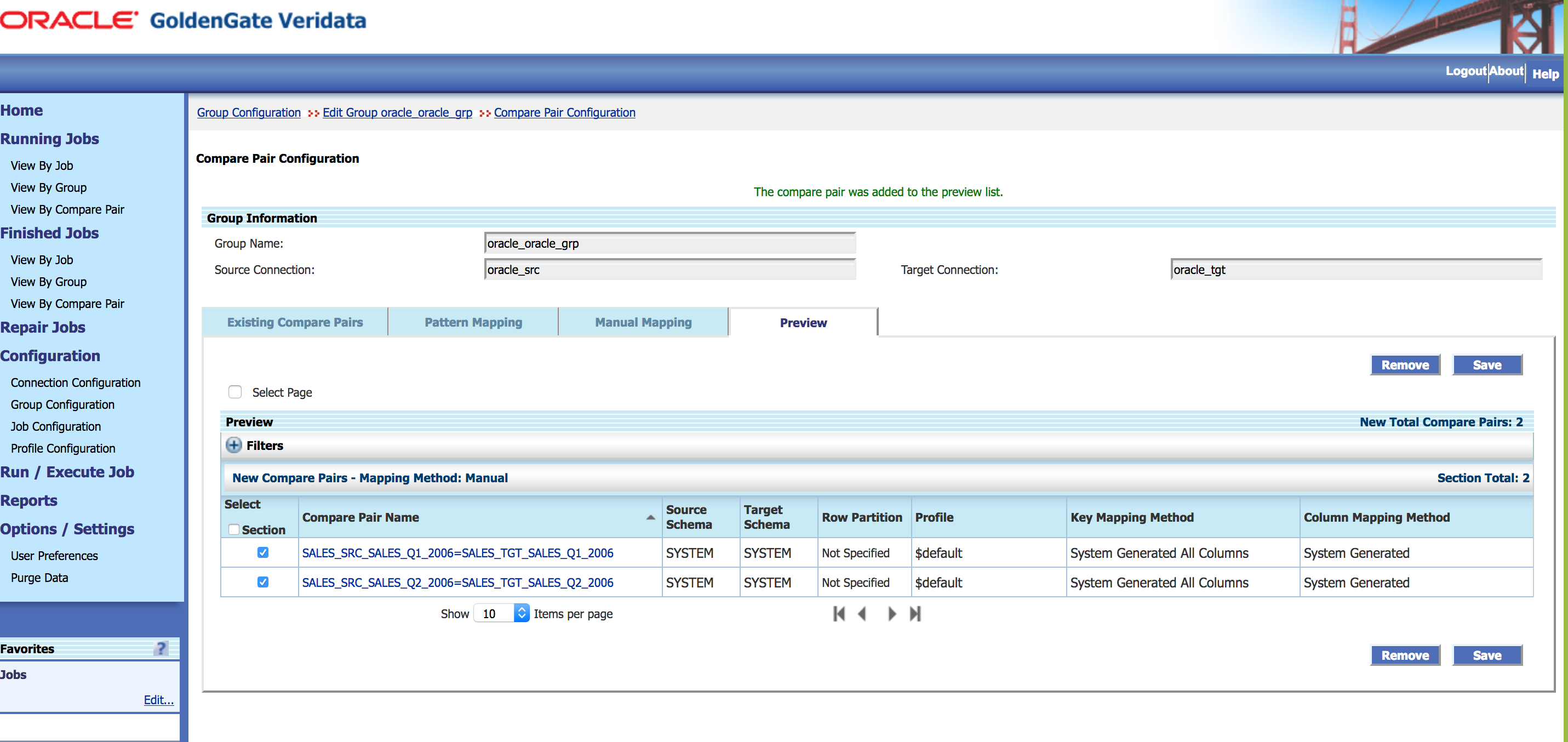This screenshot has height=742, width=1568.
Task: Go to previous page arrow
Action: 862,614
